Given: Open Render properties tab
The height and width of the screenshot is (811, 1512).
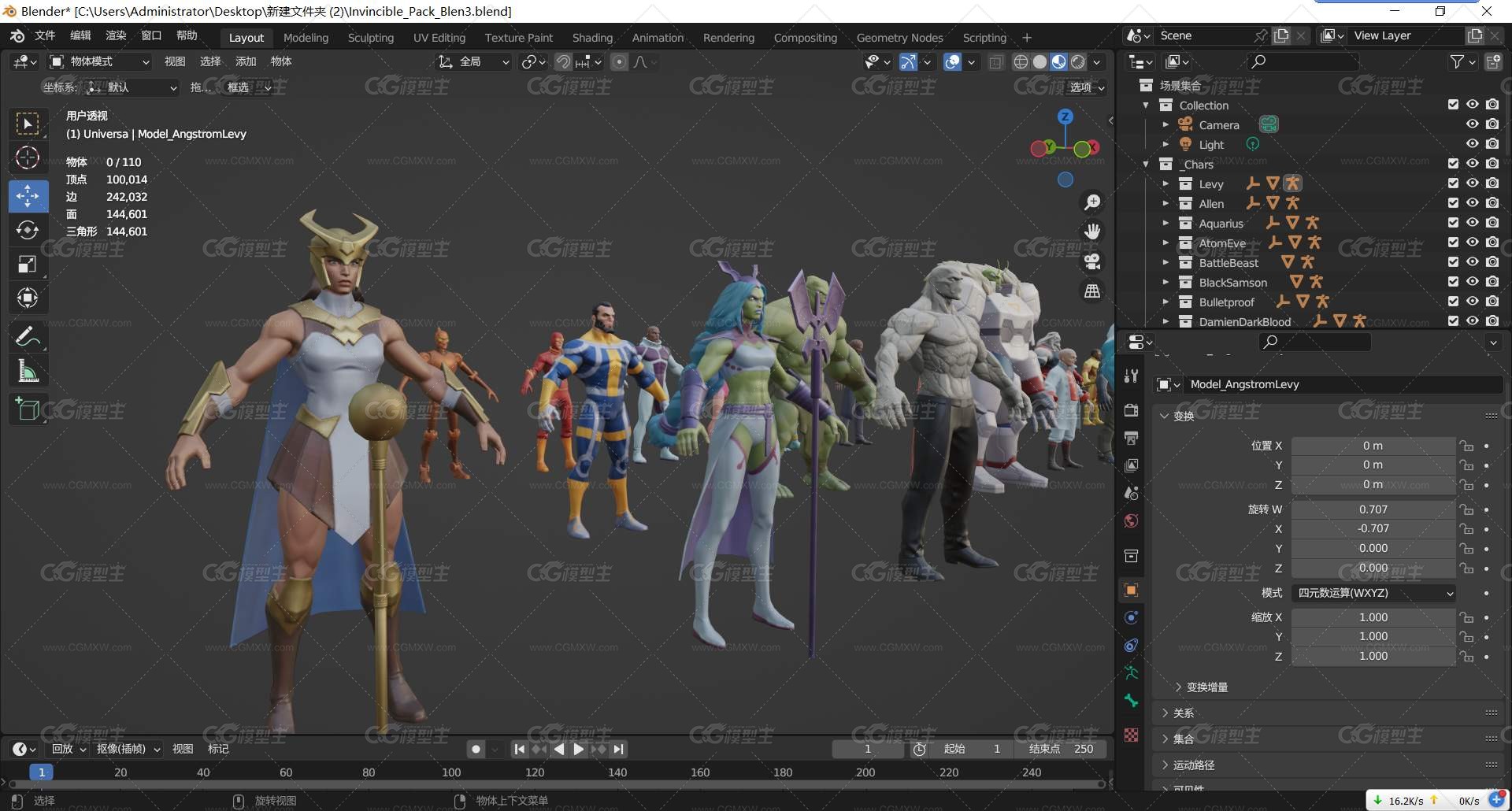Looking at the screenshot, I should [1132, 410].
